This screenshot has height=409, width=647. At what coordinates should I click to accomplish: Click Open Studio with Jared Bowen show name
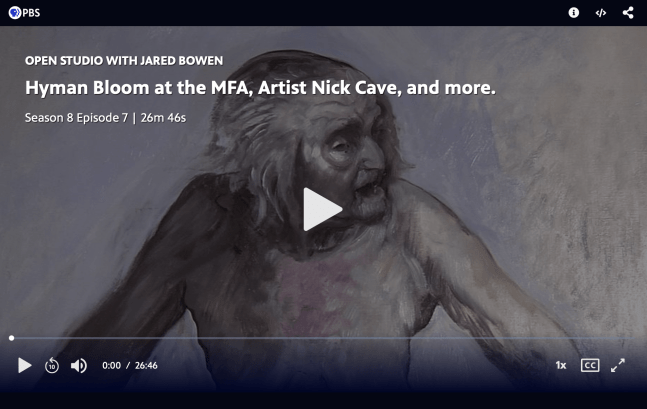pos(124,61)
